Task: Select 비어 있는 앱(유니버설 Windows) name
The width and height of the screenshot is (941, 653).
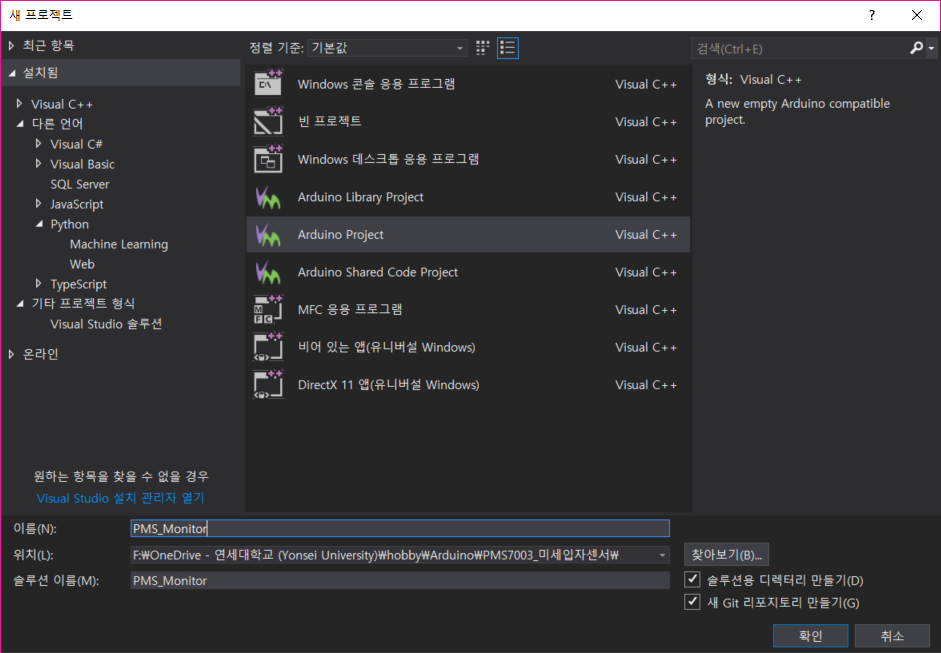Action: tap(386, 348)
